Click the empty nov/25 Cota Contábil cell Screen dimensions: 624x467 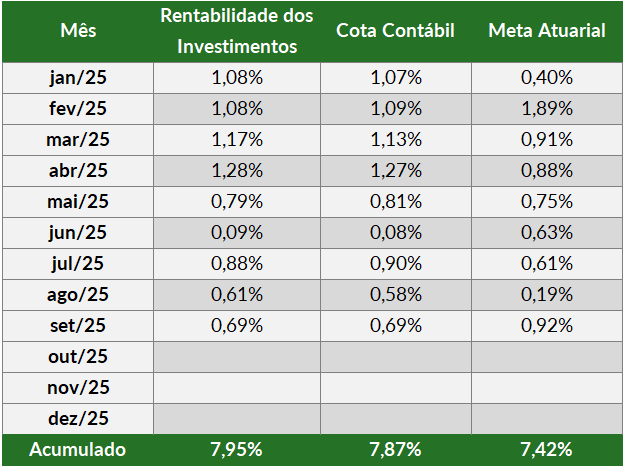click(396, 387)
